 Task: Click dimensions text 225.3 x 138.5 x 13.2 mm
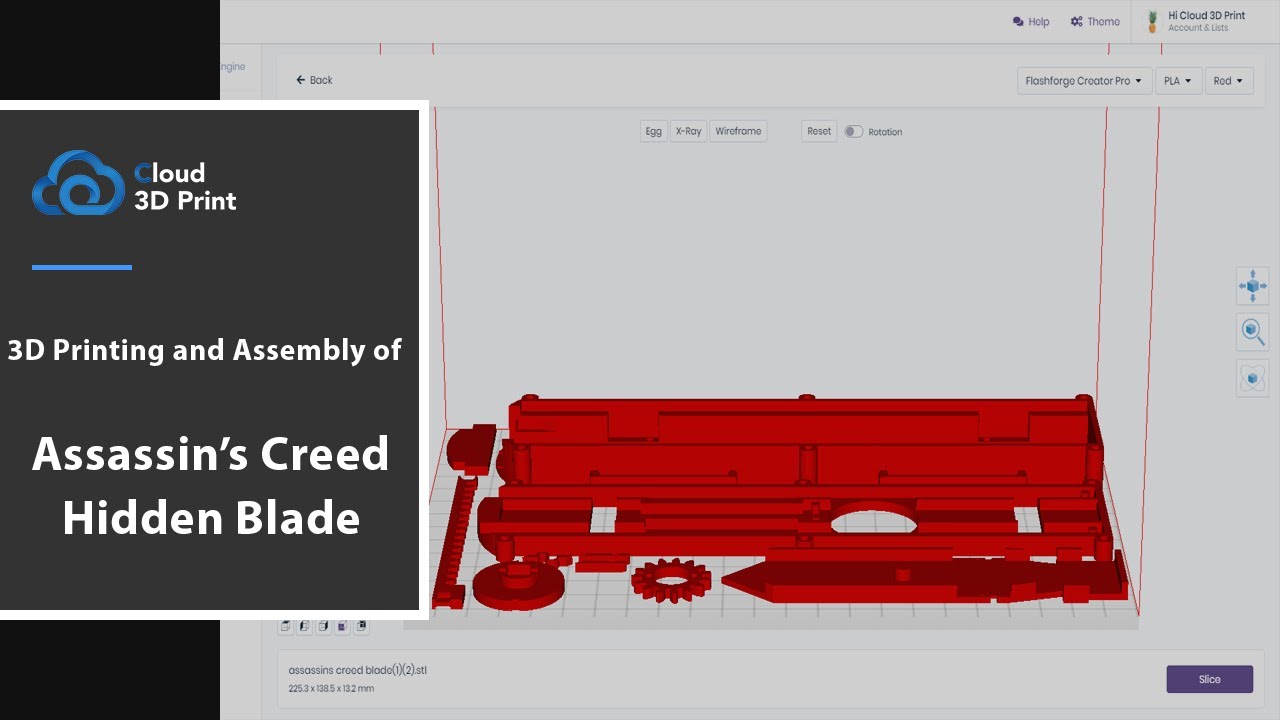(x=331, y=688)
